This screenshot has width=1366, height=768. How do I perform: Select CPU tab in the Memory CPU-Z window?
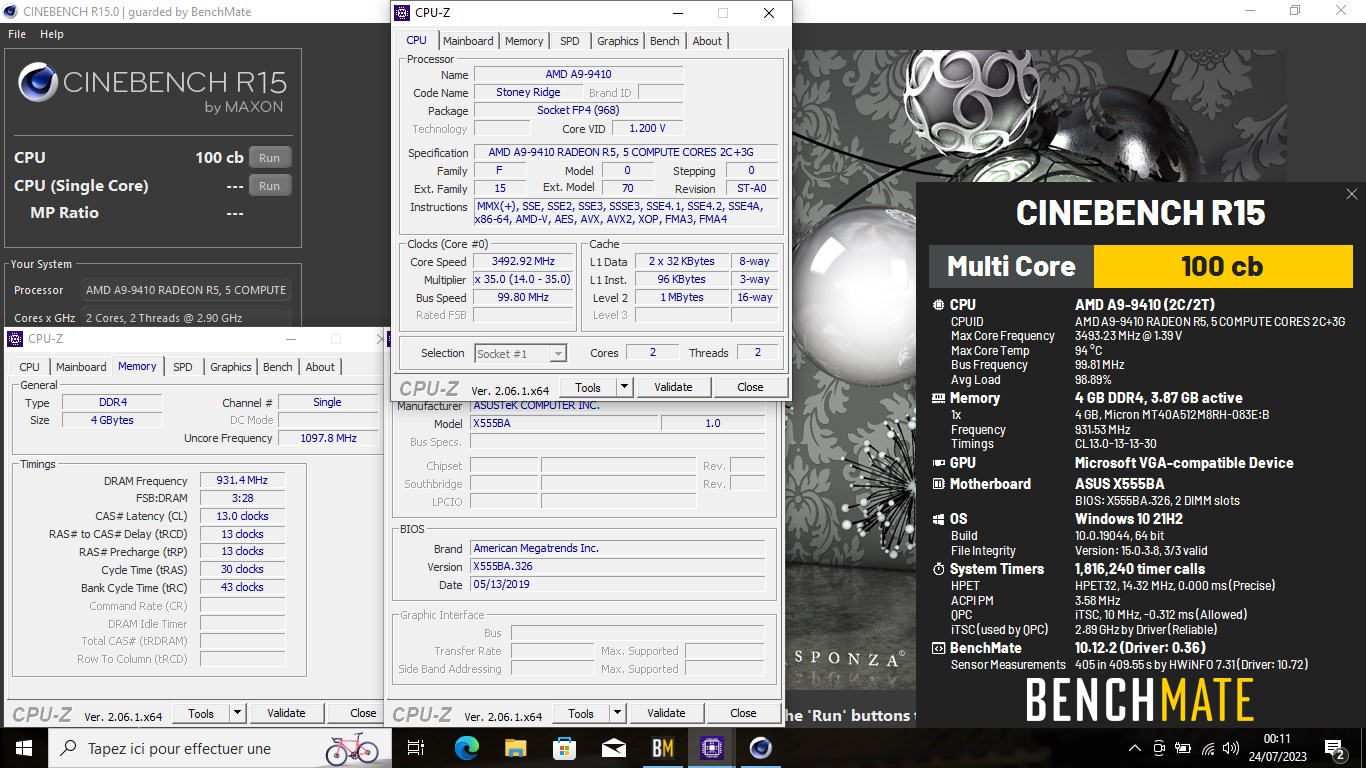pos(30,367)
